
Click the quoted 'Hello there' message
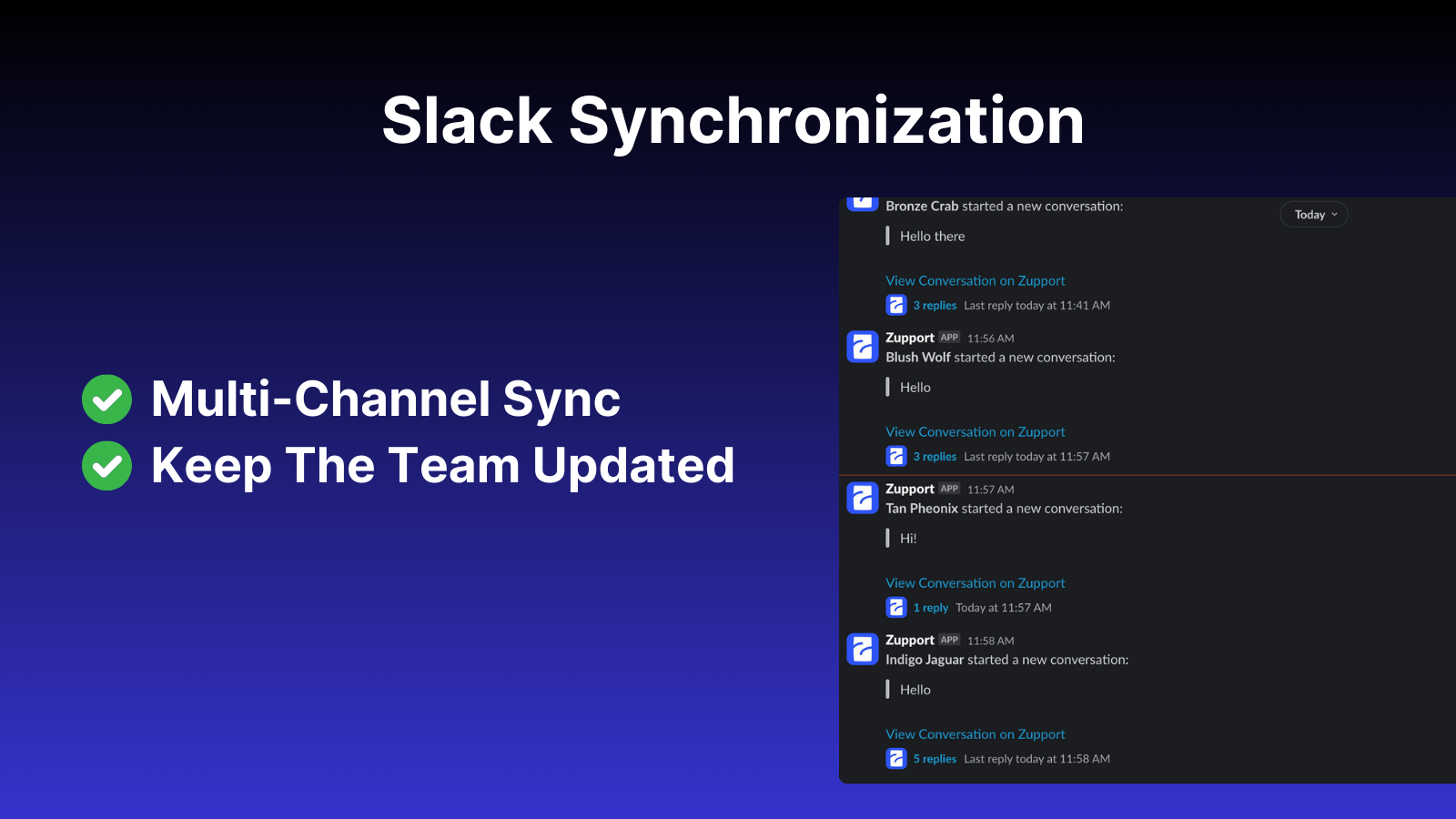(x=932, y=237)
